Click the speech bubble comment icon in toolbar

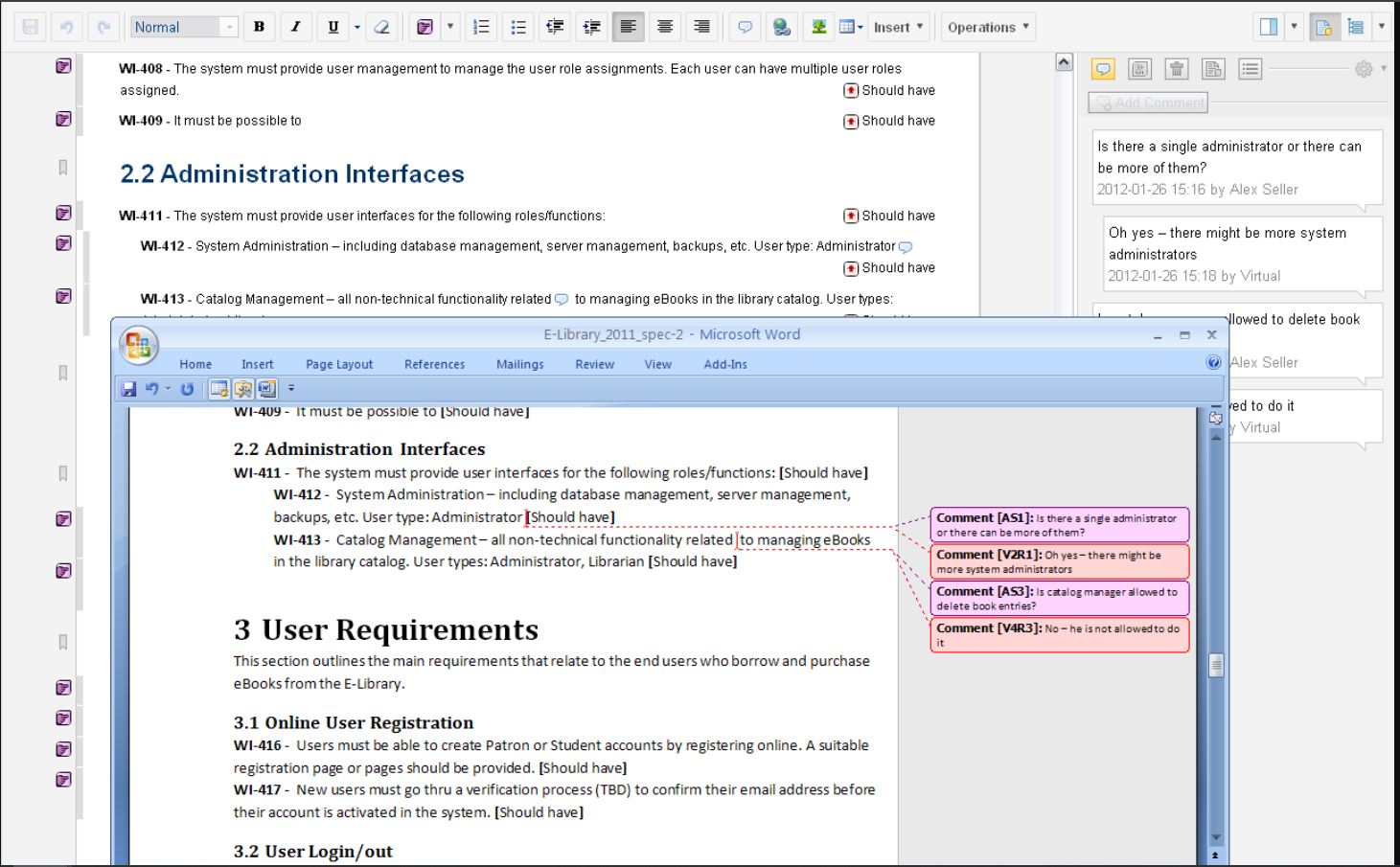(745, 27)
